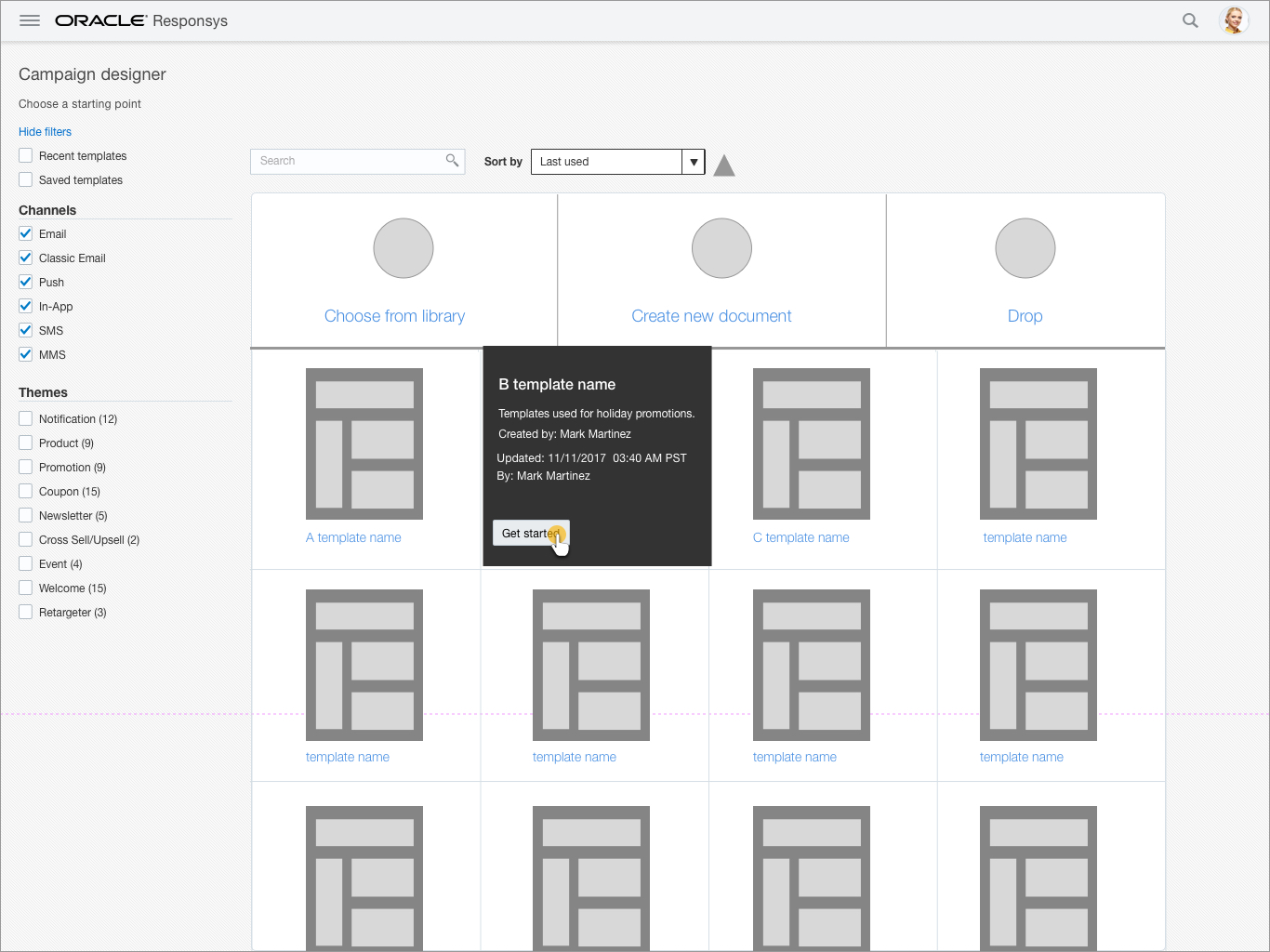Viewport: 1270px width, 952px height.
Task: Click the B template name title
Action: (x=557, y=384)
